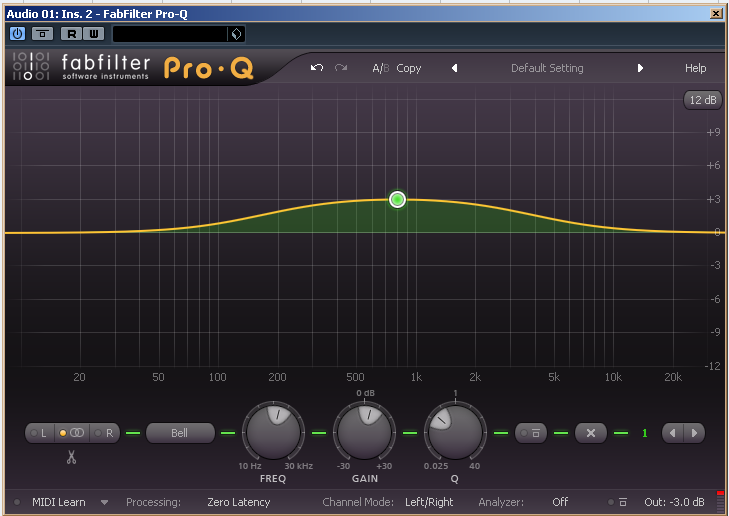Viewport: 729px width, 516px height.
Task: Click the host window options icon beside power
Action: pos(42,33)
